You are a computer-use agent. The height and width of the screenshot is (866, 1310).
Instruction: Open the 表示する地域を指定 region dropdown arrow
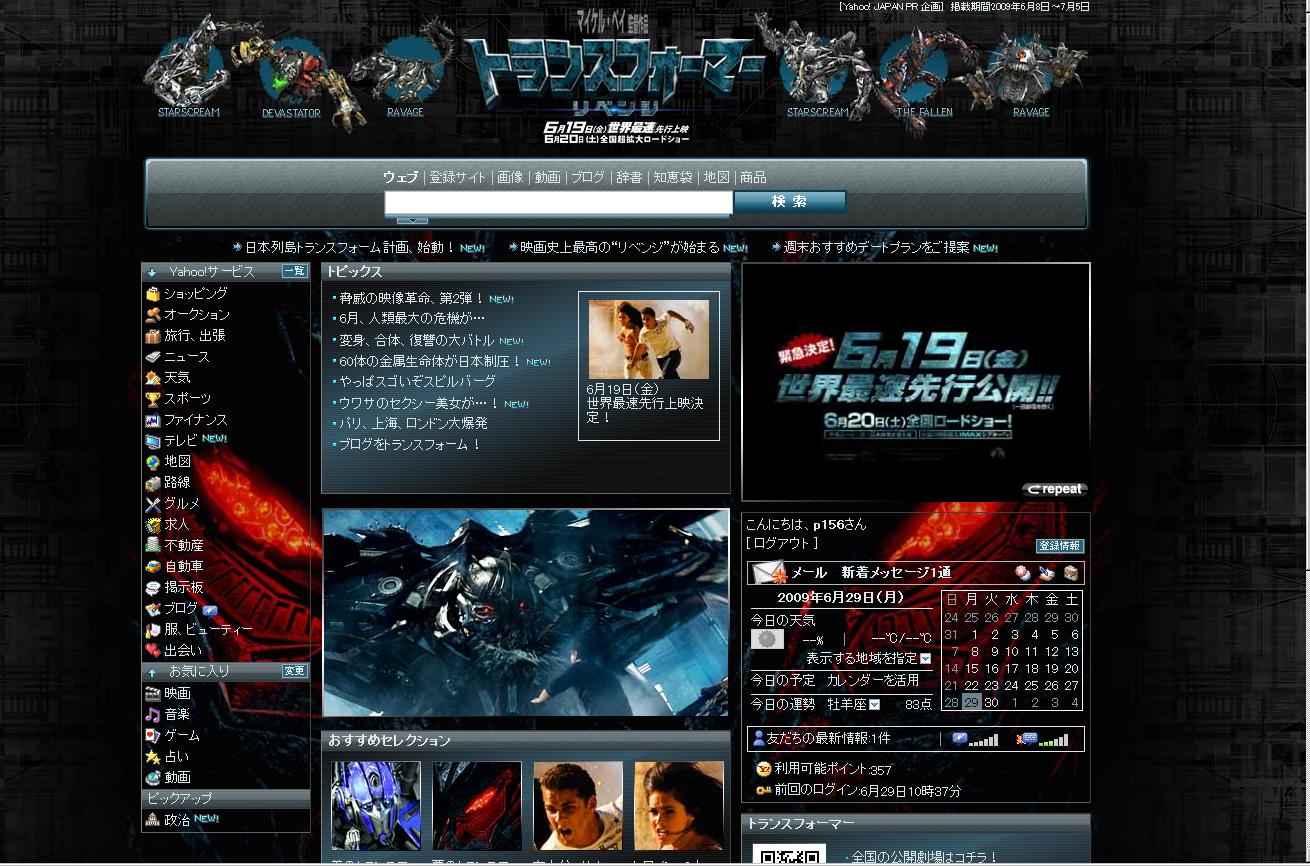pos(925,659)
